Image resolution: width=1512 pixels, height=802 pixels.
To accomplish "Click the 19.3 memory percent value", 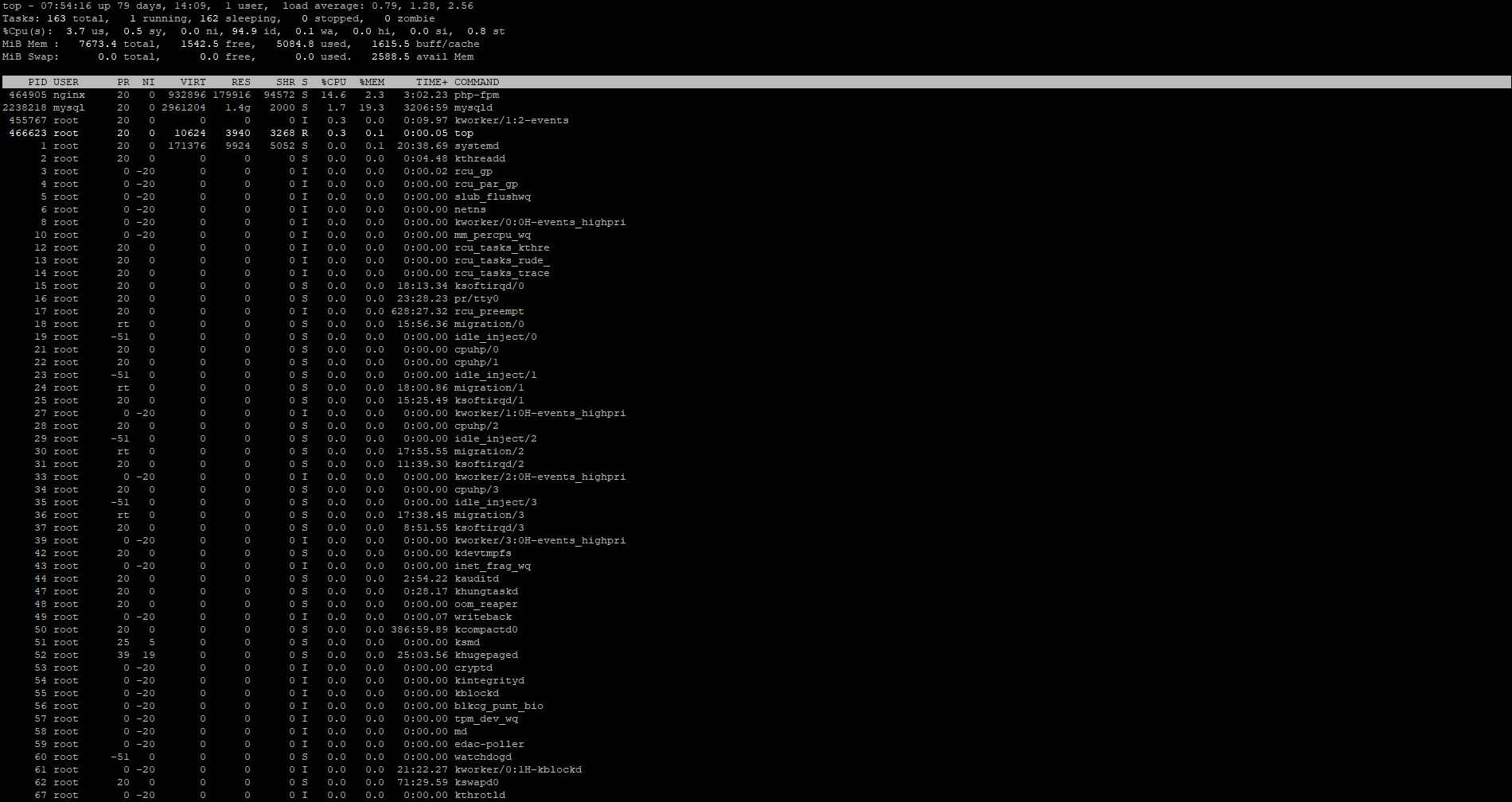I will 372,107.
